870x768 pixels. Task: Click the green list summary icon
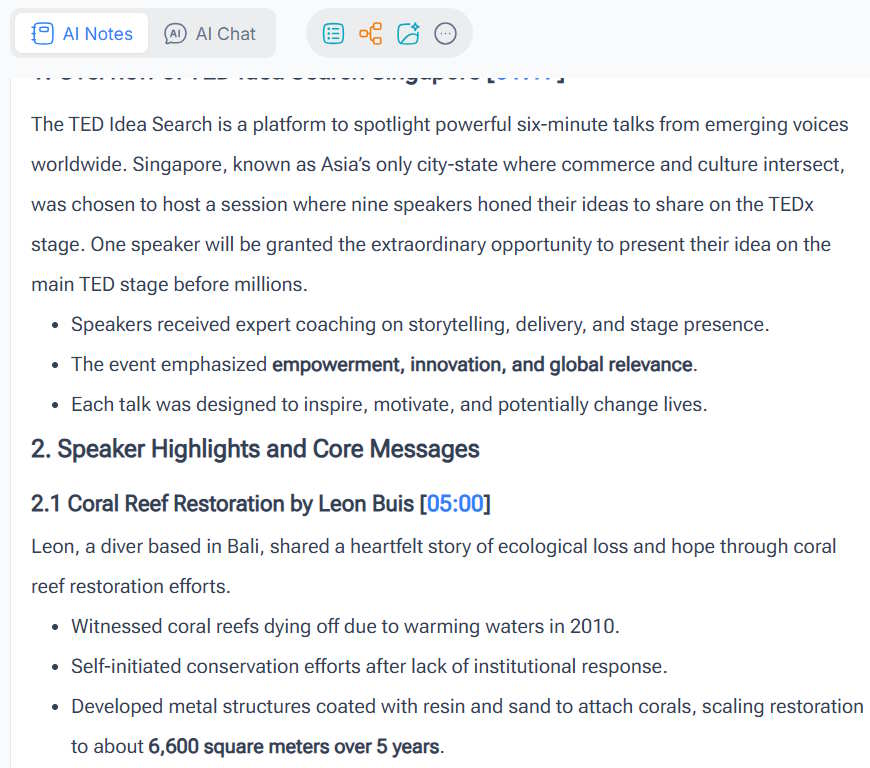(333, 34)
